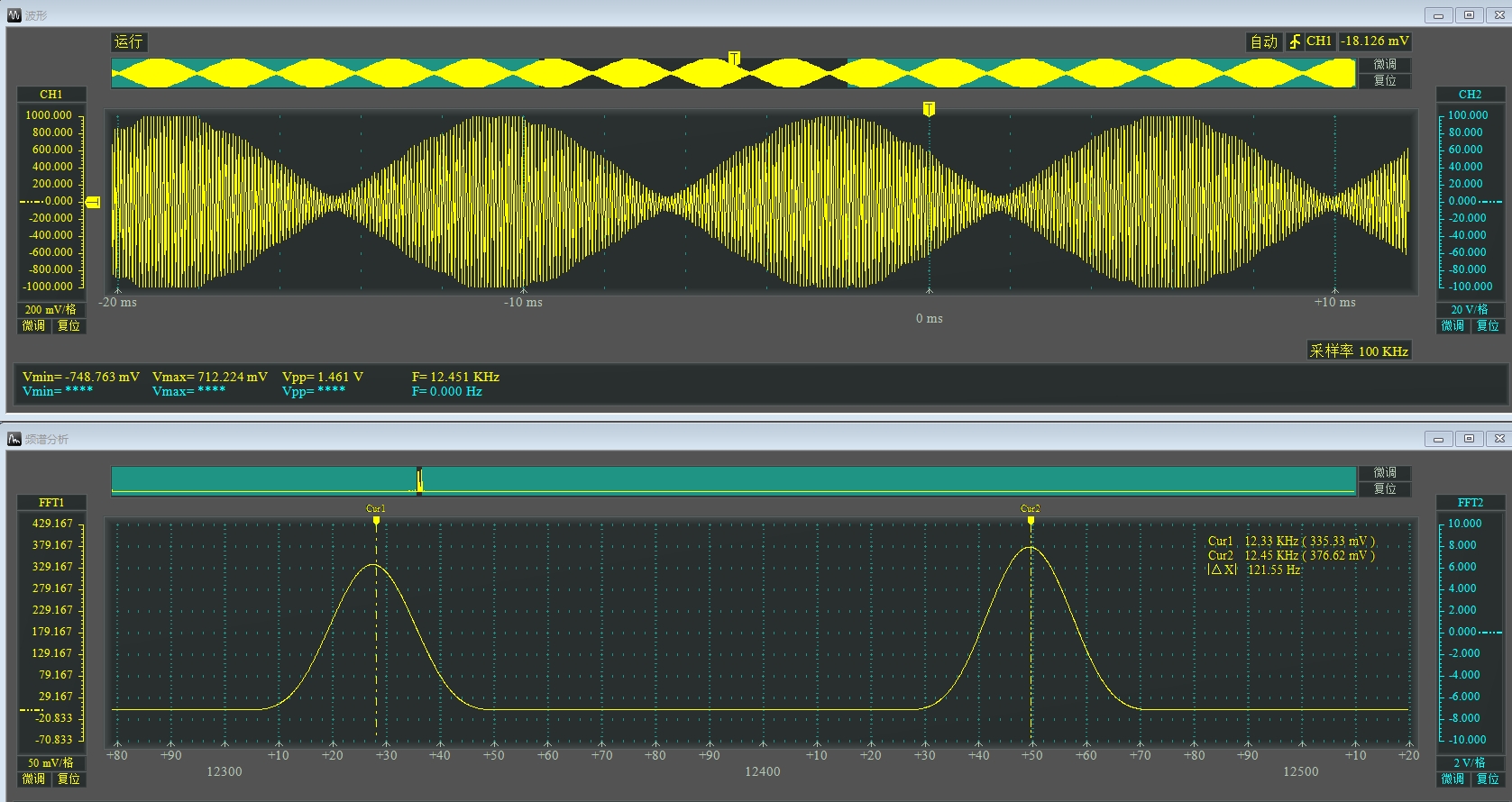Click 微调 under the CH2 scale
The width and height of the screenshot is (1512, 802).
coord(1452,325)
